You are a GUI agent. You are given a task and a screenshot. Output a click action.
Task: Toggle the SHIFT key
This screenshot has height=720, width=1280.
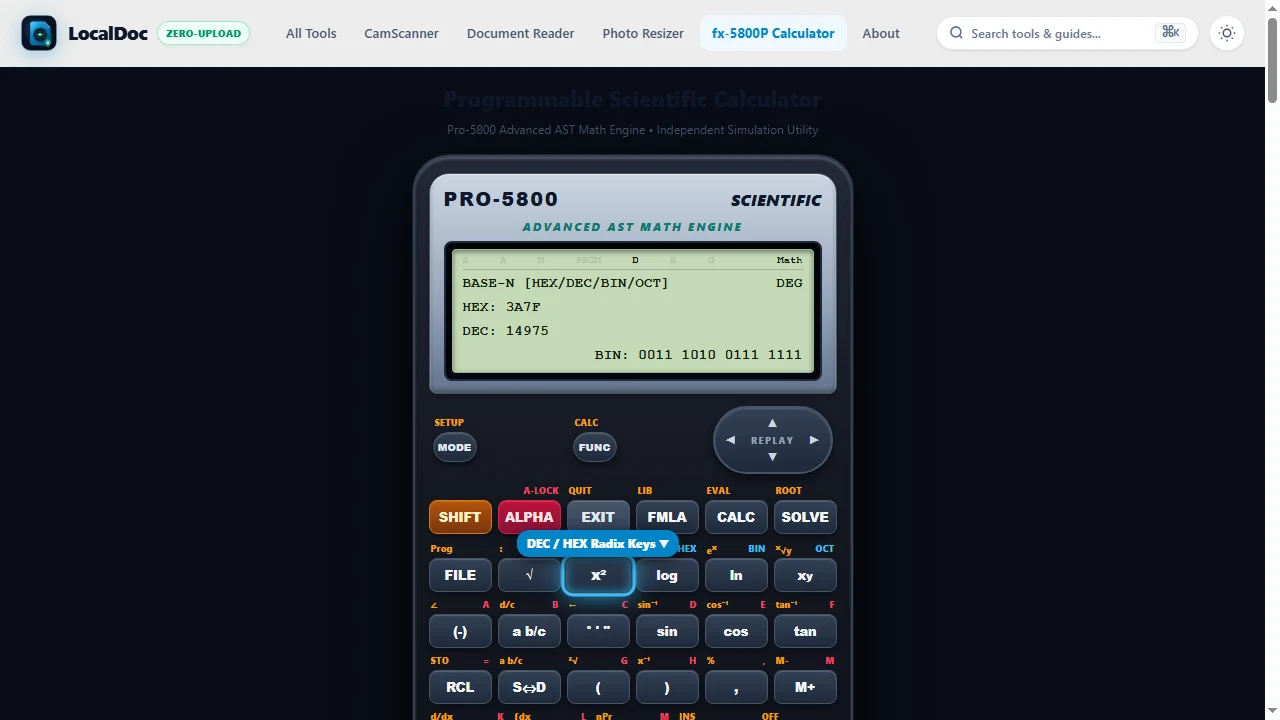click(x=460, y=517)
